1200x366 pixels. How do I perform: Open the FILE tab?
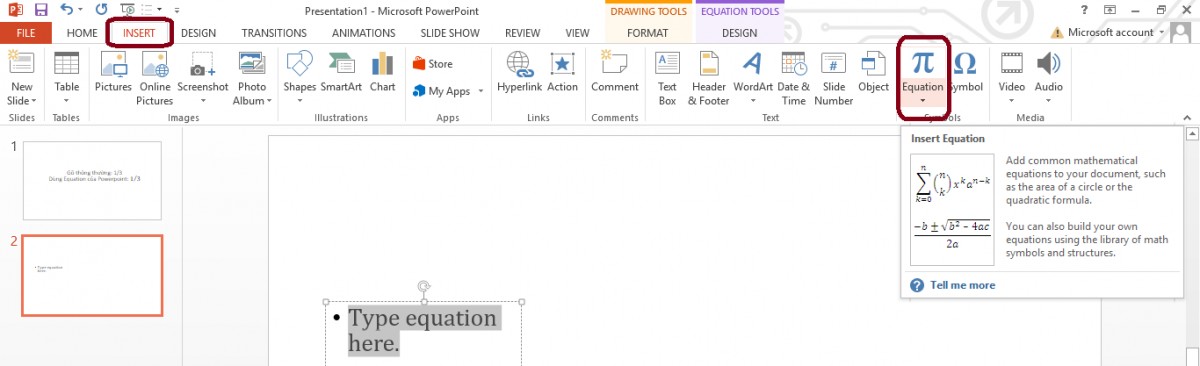coord(27,33)
